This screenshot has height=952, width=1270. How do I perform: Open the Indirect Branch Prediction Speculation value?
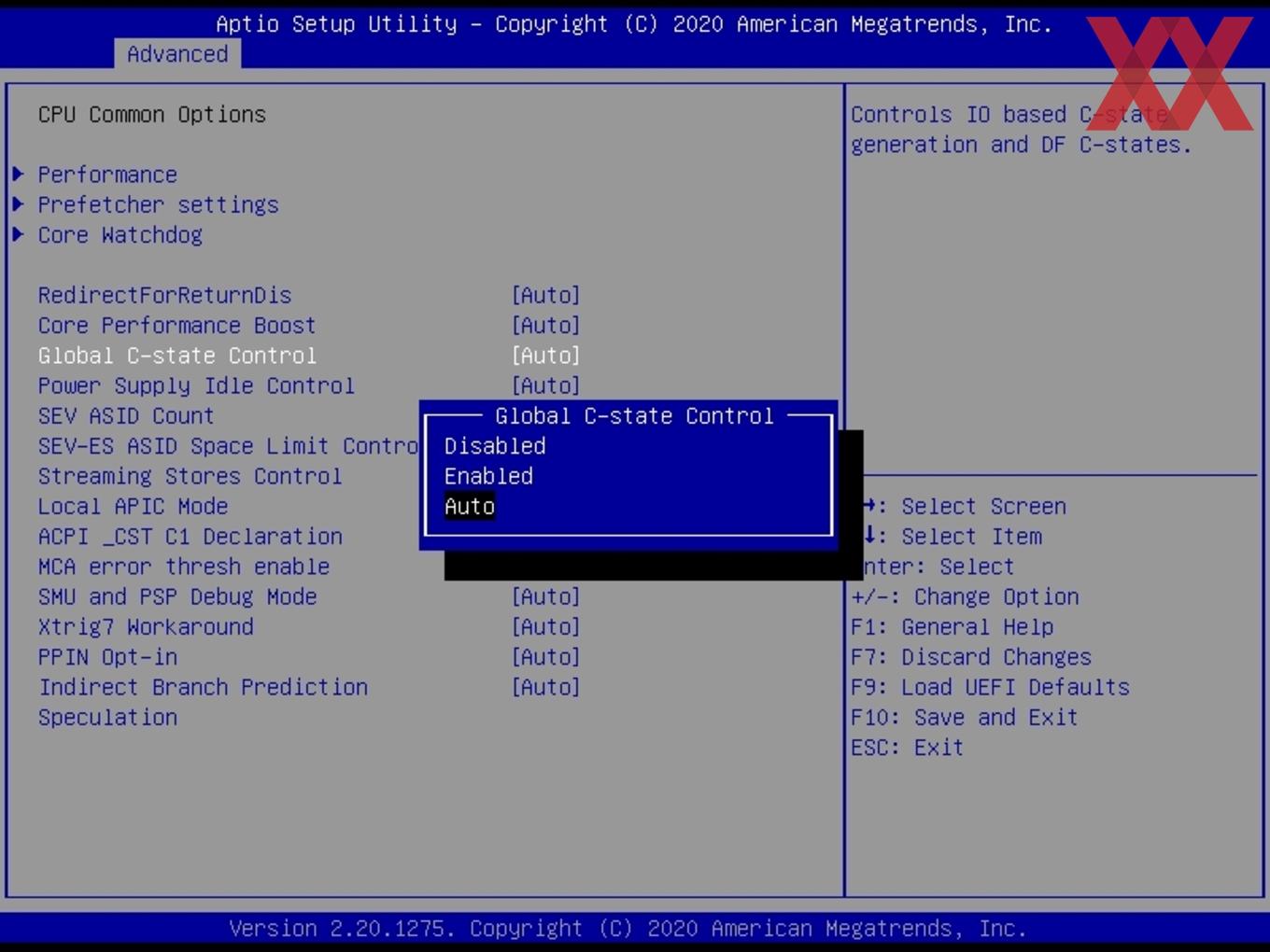(546, 687)
